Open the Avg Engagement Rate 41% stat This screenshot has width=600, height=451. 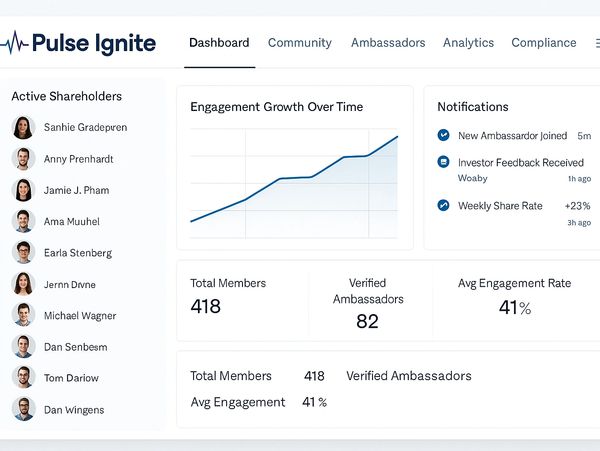514,298
